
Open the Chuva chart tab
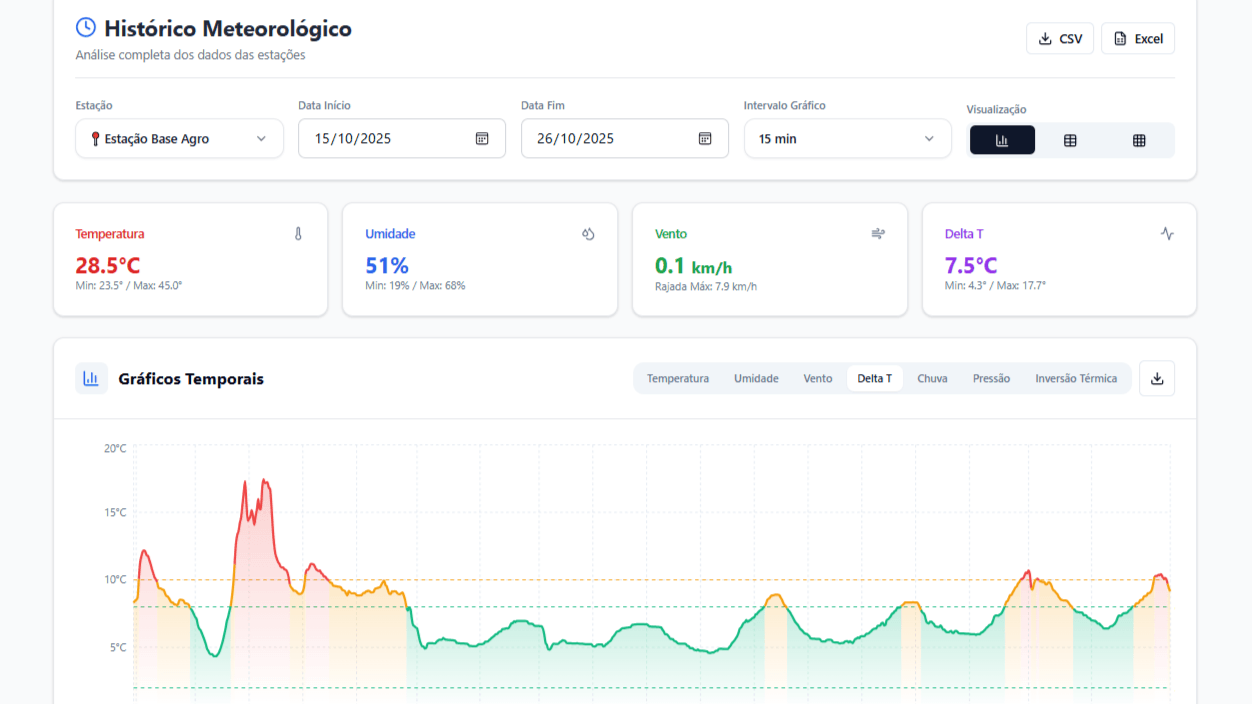(x=932, y=379)
